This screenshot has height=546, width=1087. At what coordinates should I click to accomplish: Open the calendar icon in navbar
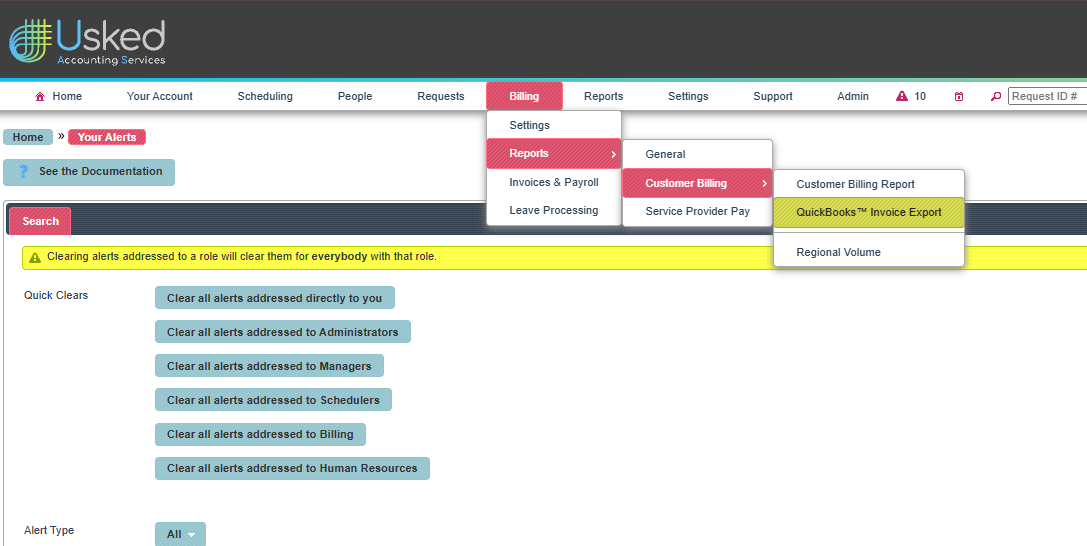pos(959,96)
